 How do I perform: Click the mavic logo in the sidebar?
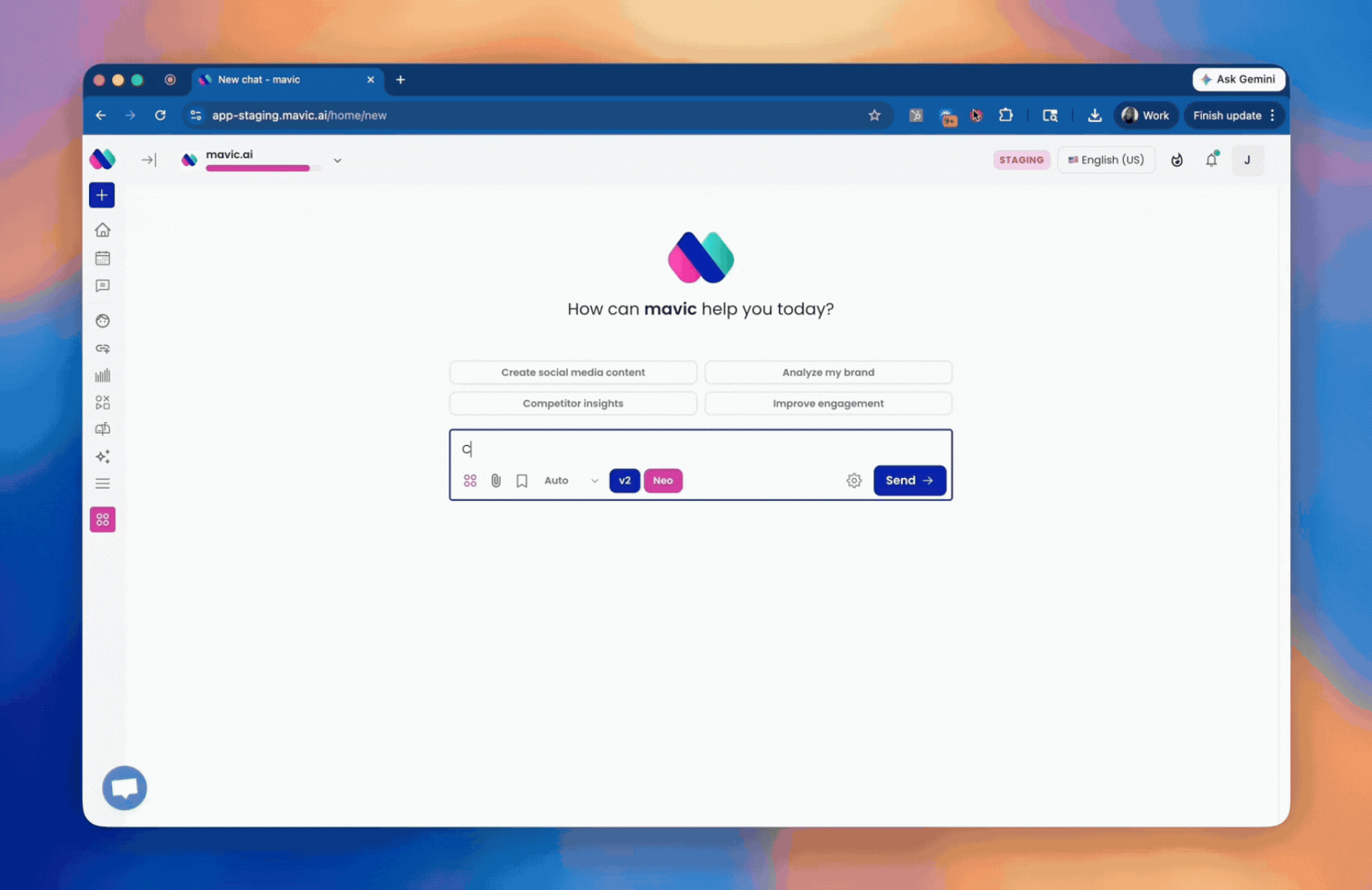[102, 158]
